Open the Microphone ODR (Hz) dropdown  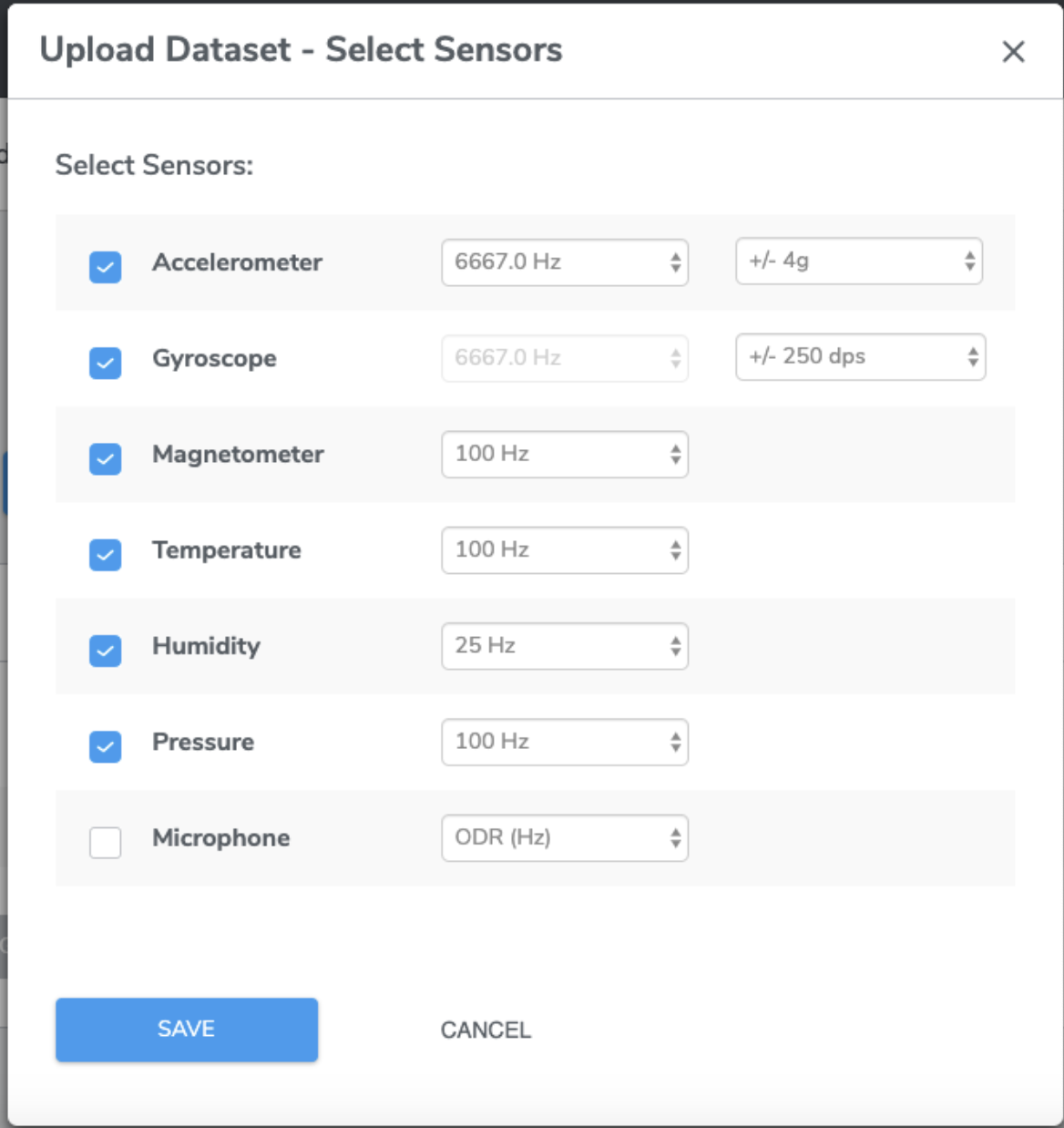point(565,838)
